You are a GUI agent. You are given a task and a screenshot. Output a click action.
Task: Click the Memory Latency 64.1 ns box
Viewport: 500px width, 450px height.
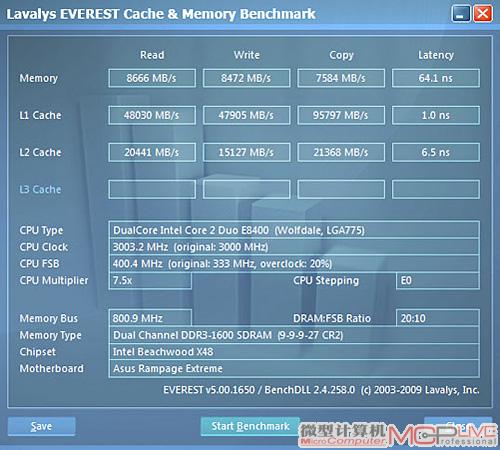[x=436, y=78]
